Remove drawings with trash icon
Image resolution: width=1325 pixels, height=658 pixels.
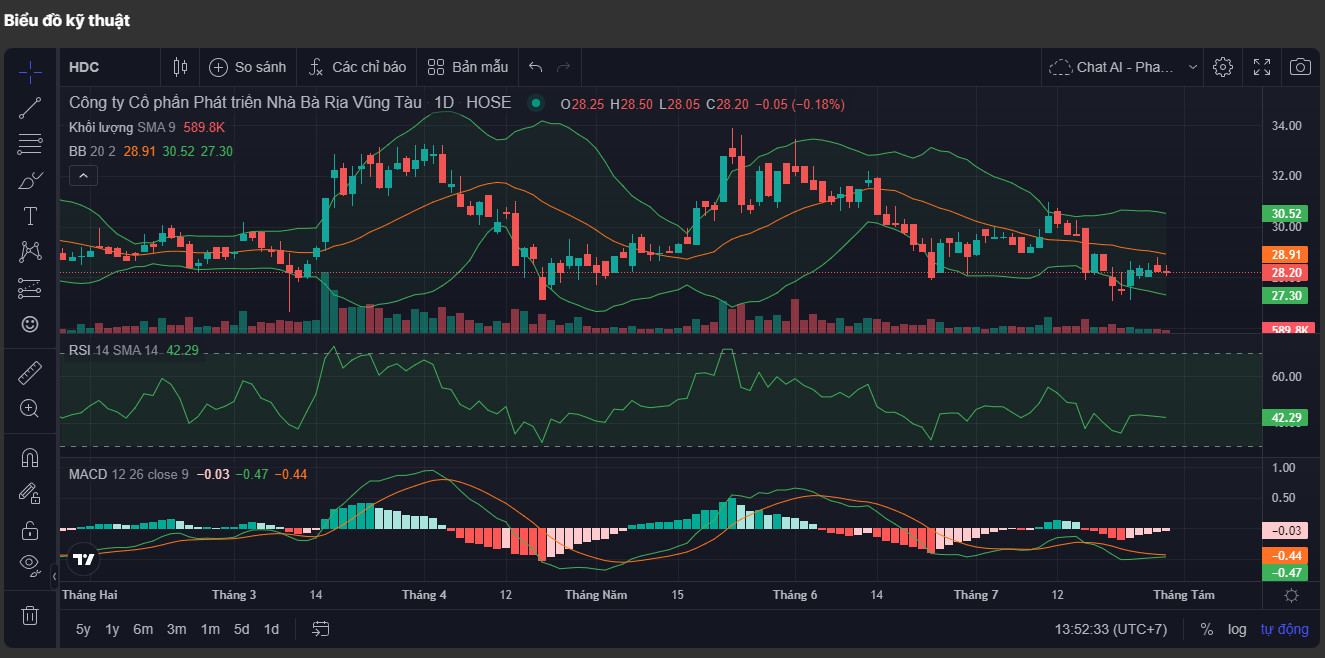(30, 615)
